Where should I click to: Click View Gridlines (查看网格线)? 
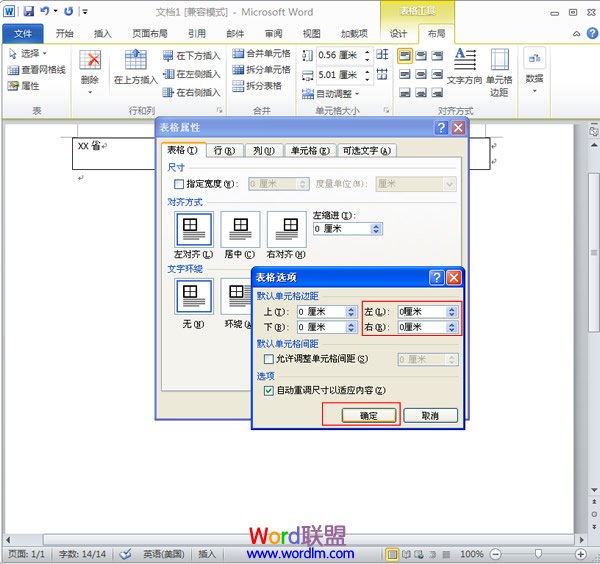point(37,70)
